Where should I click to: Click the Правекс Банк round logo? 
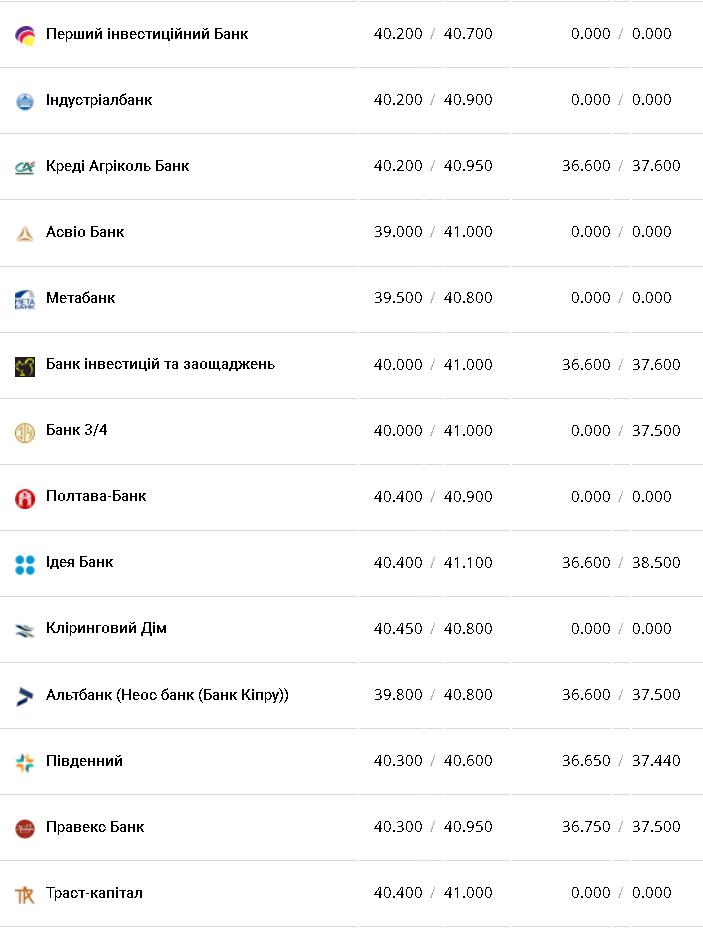click(25, 828)
